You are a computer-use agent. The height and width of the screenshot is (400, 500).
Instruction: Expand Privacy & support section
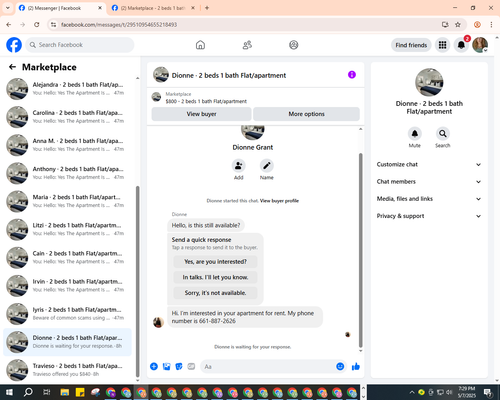click(x=429, y=216)
